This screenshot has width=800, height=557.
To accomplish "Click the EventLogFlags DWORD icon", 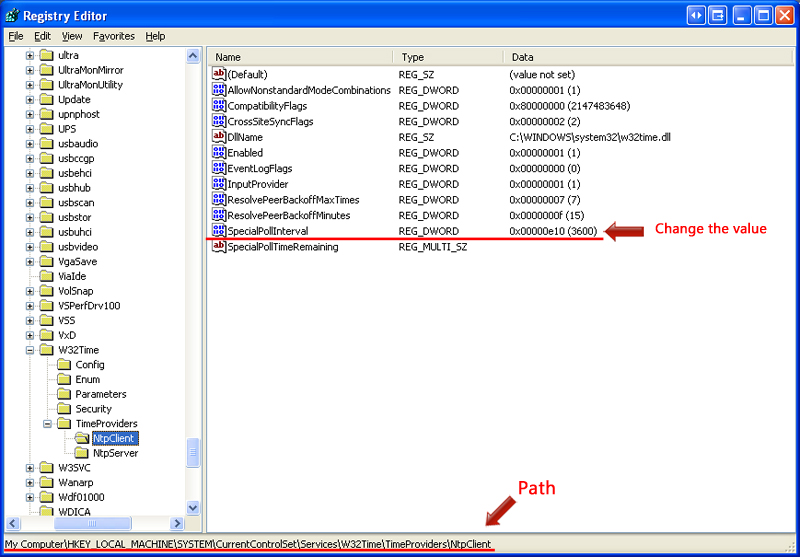I will [219, 168].
